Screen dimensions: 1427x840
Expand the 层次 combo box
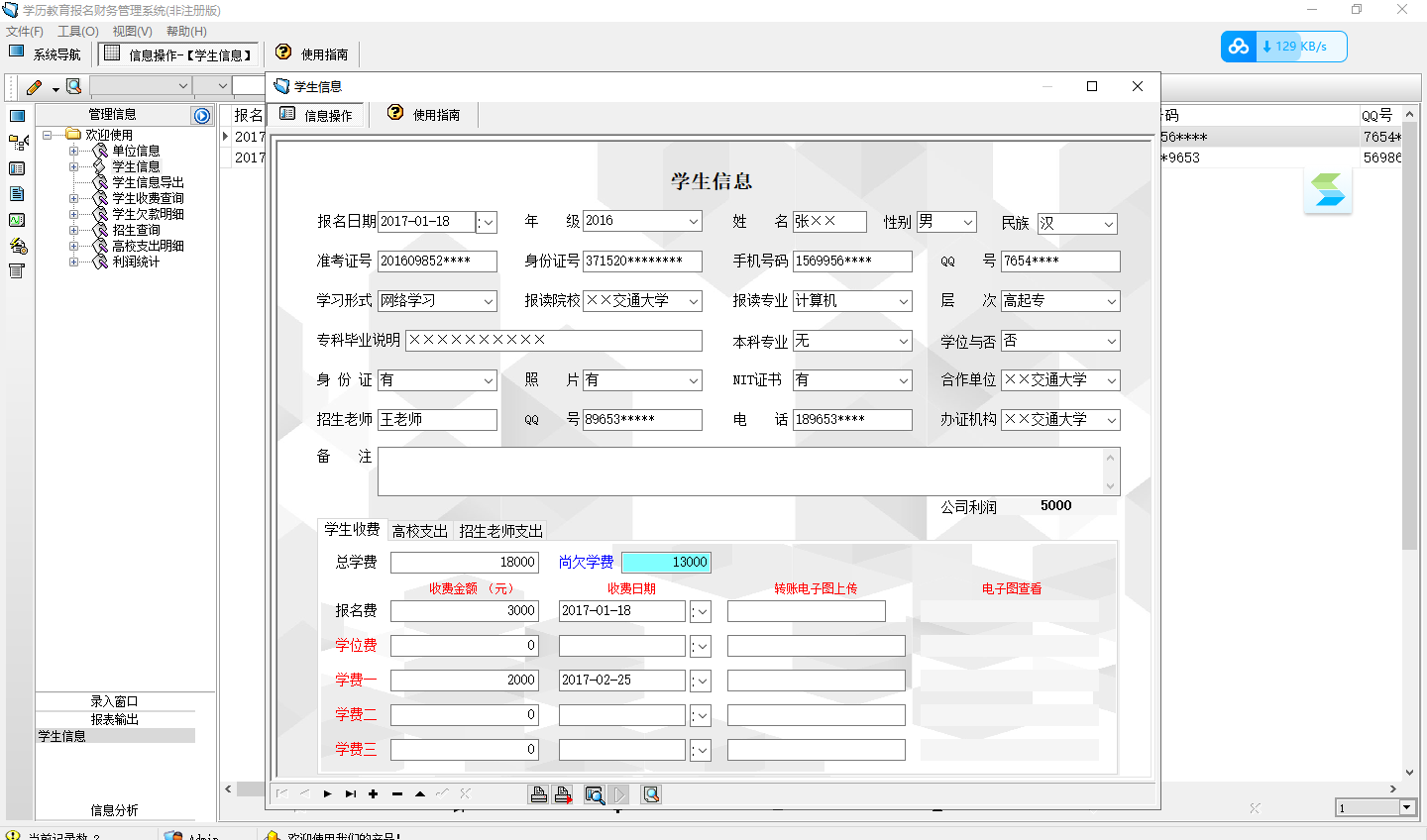coord(1111,301)
